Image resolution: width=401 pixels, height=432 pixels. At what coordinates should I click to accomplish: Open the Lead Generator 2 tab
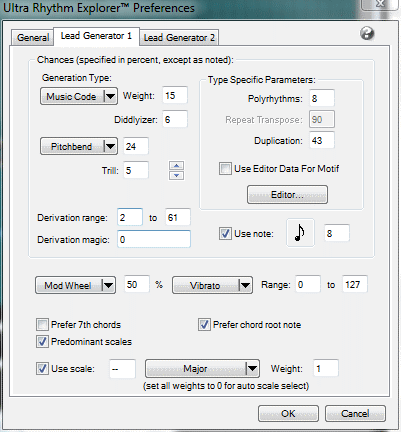click(x=179, y=37)
